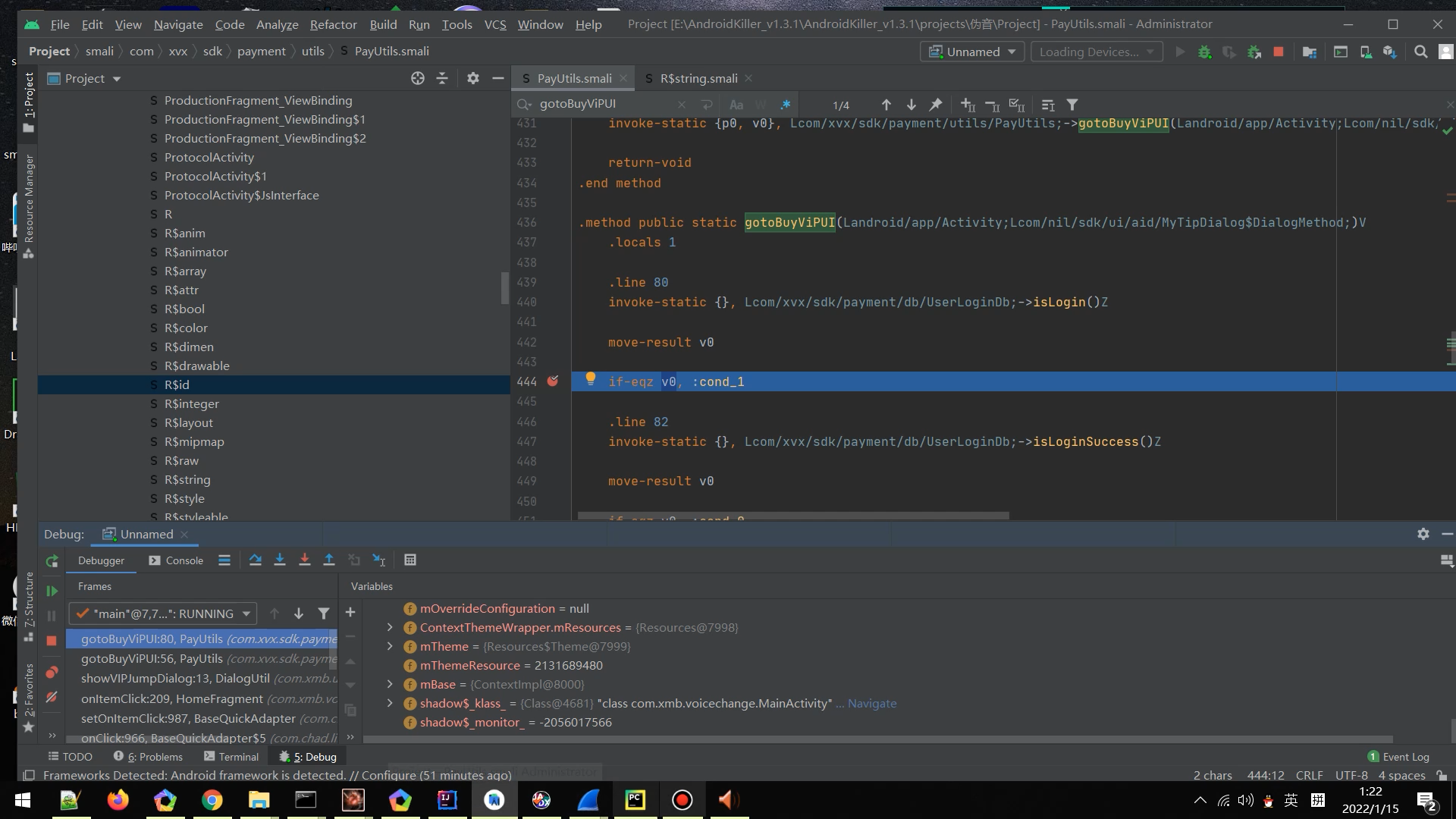This screenshot has width=1456, height=819.
Task: Click the Step Into debugger icon
Action: [x=279, y=560]
